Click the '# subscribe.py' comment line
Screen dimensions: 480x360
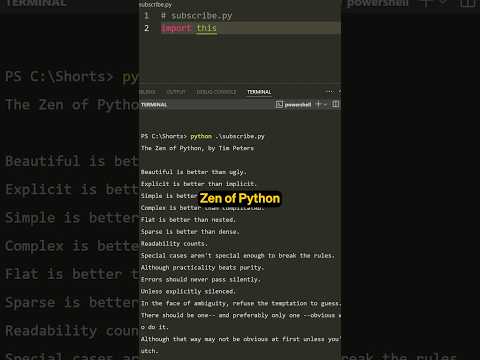pos(196,16)
